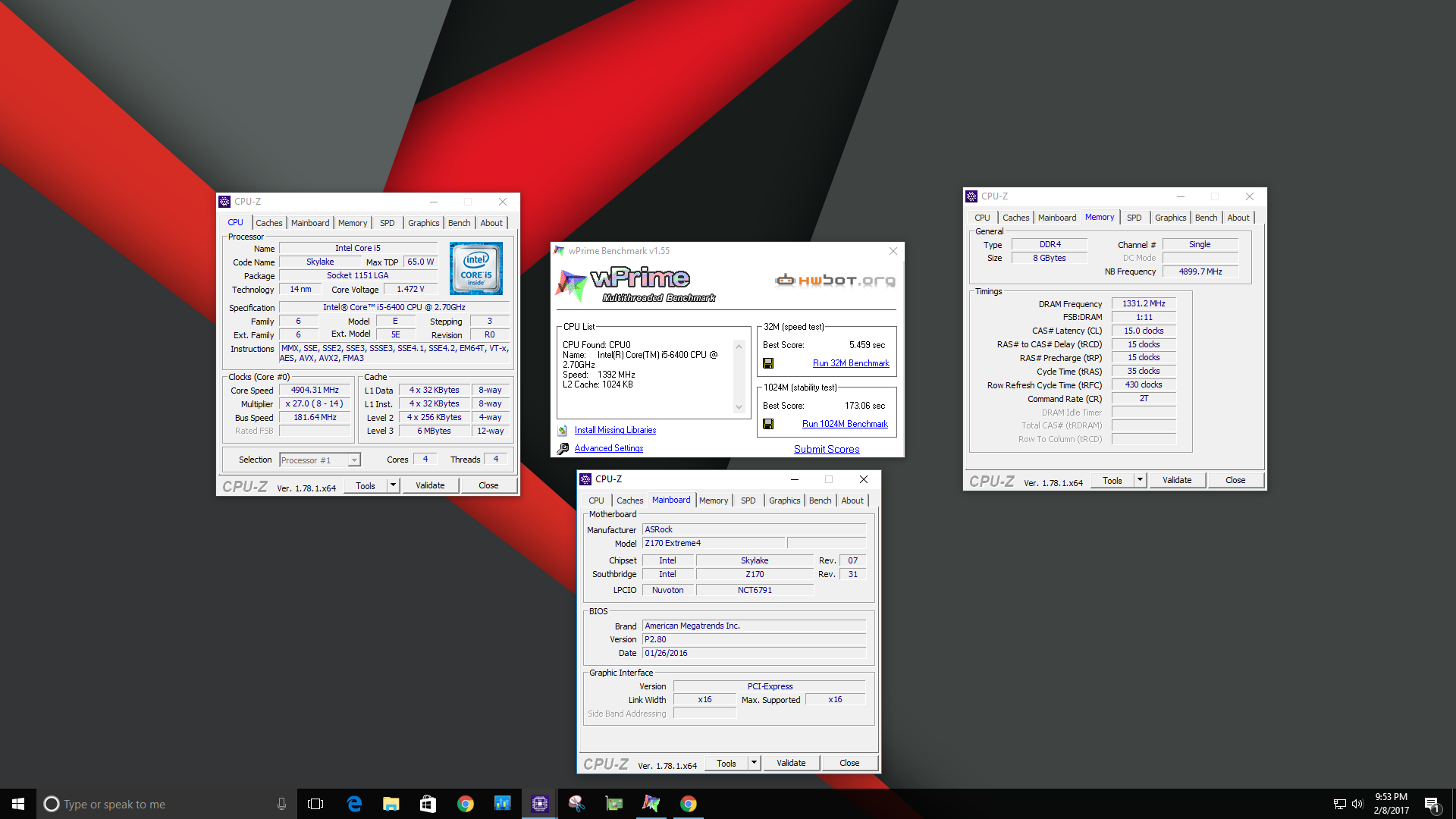
Task: Open the Action Center notifications icon
Action: [x=1432, y=804]
